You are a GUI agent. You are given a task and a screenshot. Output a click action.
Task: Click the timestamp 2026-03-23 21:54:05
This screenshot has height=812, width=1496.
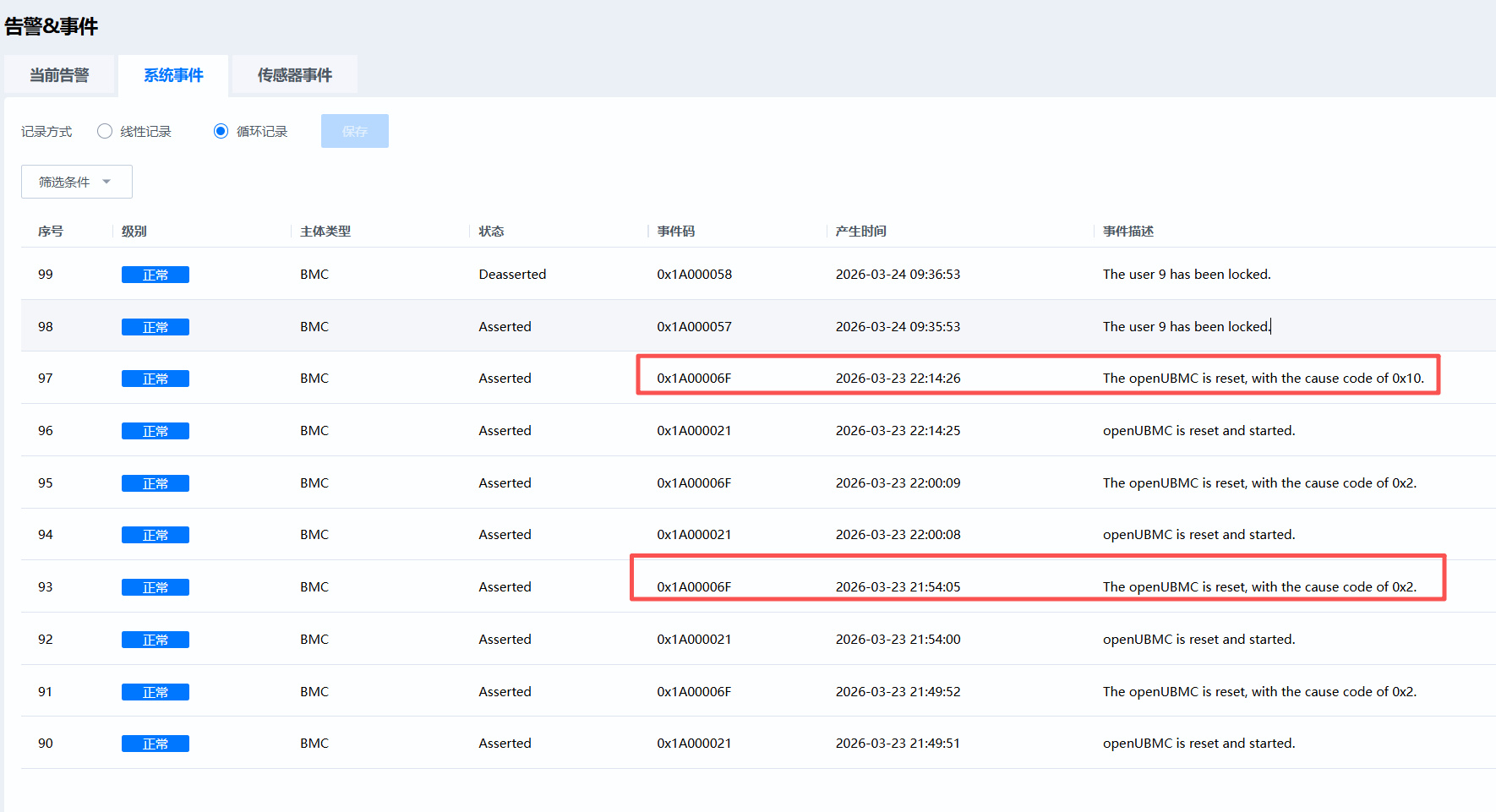898,587
